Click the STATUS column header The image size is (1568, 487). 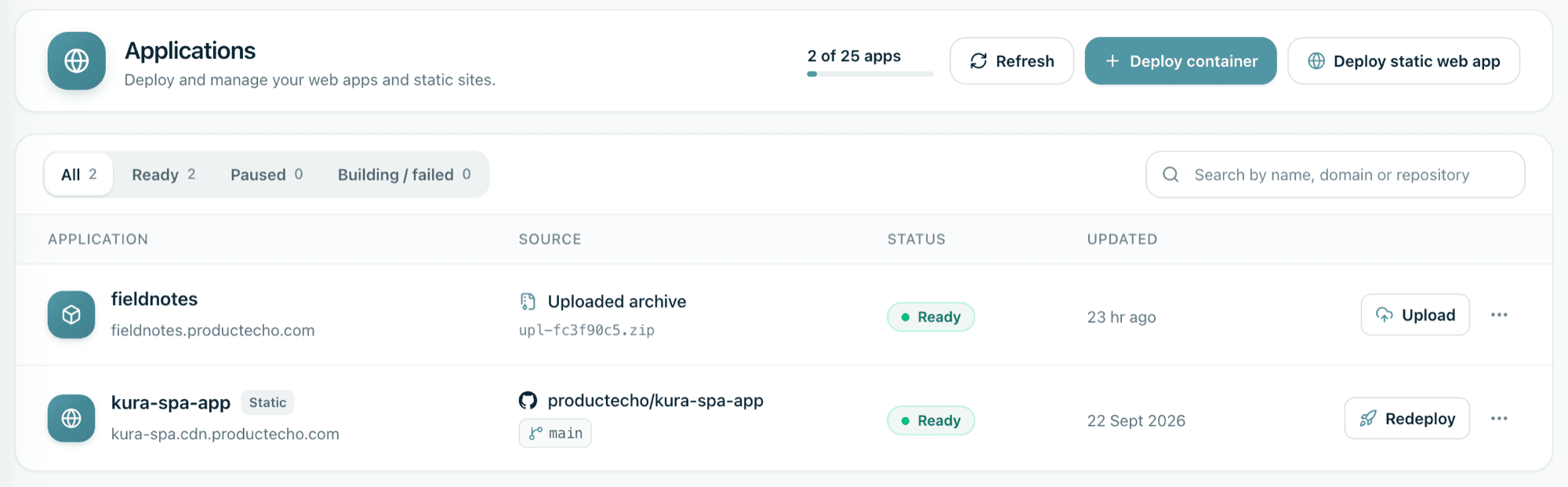pos(916,239)
